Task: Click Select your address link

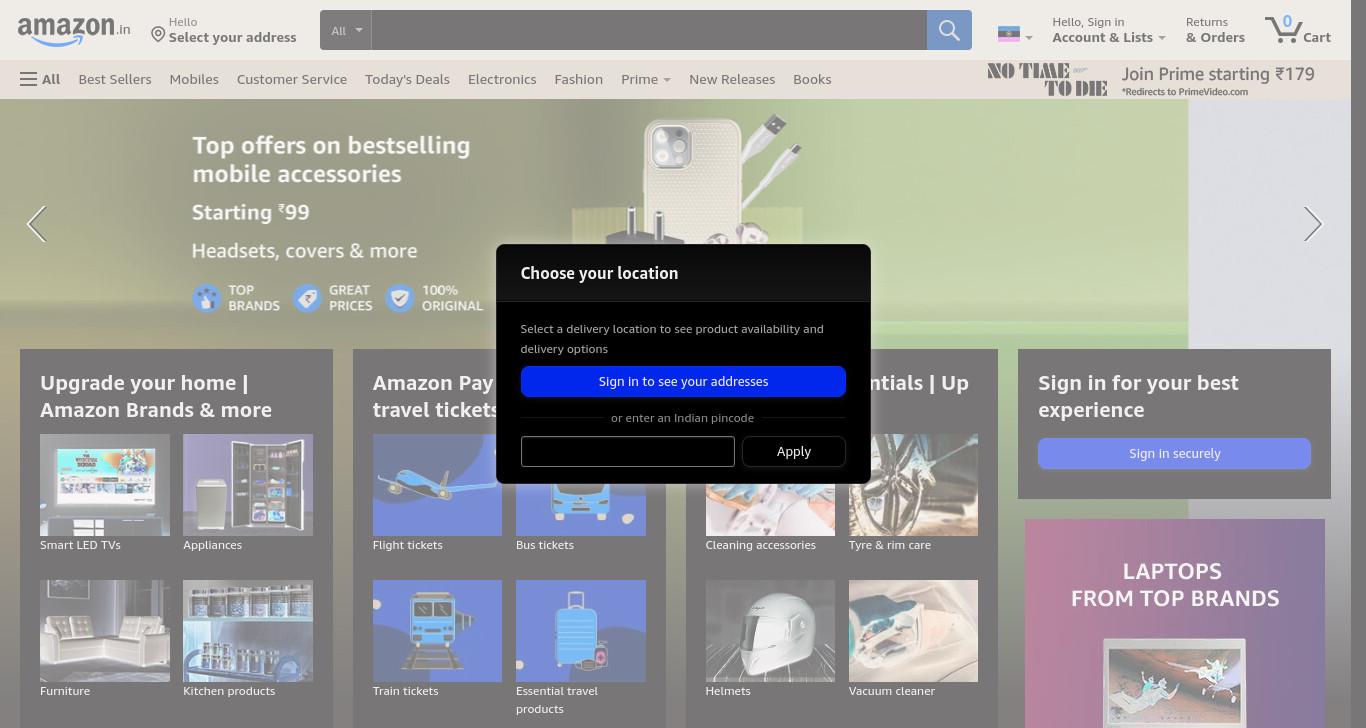Action: pyautogui.click(x=232, y=38)
